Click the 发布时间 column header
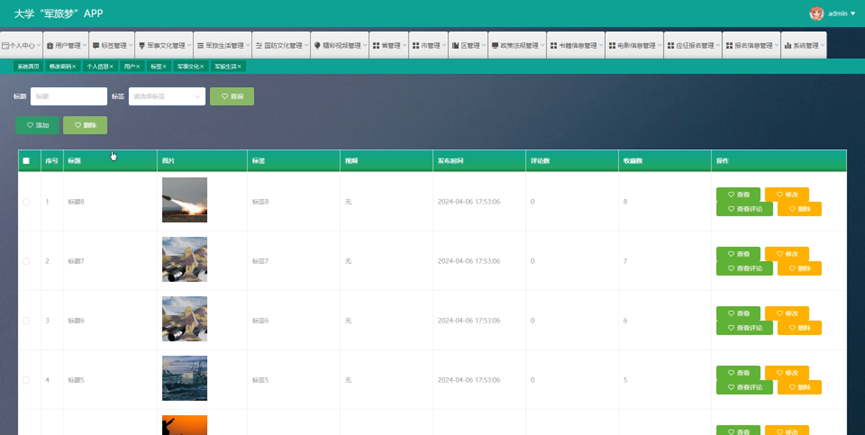Screen dimensions: 865x435 478,161
